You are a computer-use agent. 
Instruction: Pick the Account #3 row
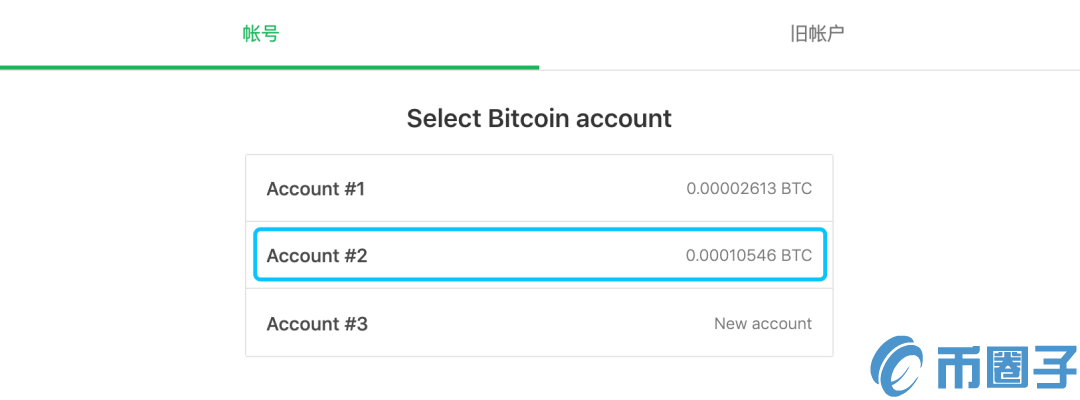pyautogui.click(x=539, y=324)
